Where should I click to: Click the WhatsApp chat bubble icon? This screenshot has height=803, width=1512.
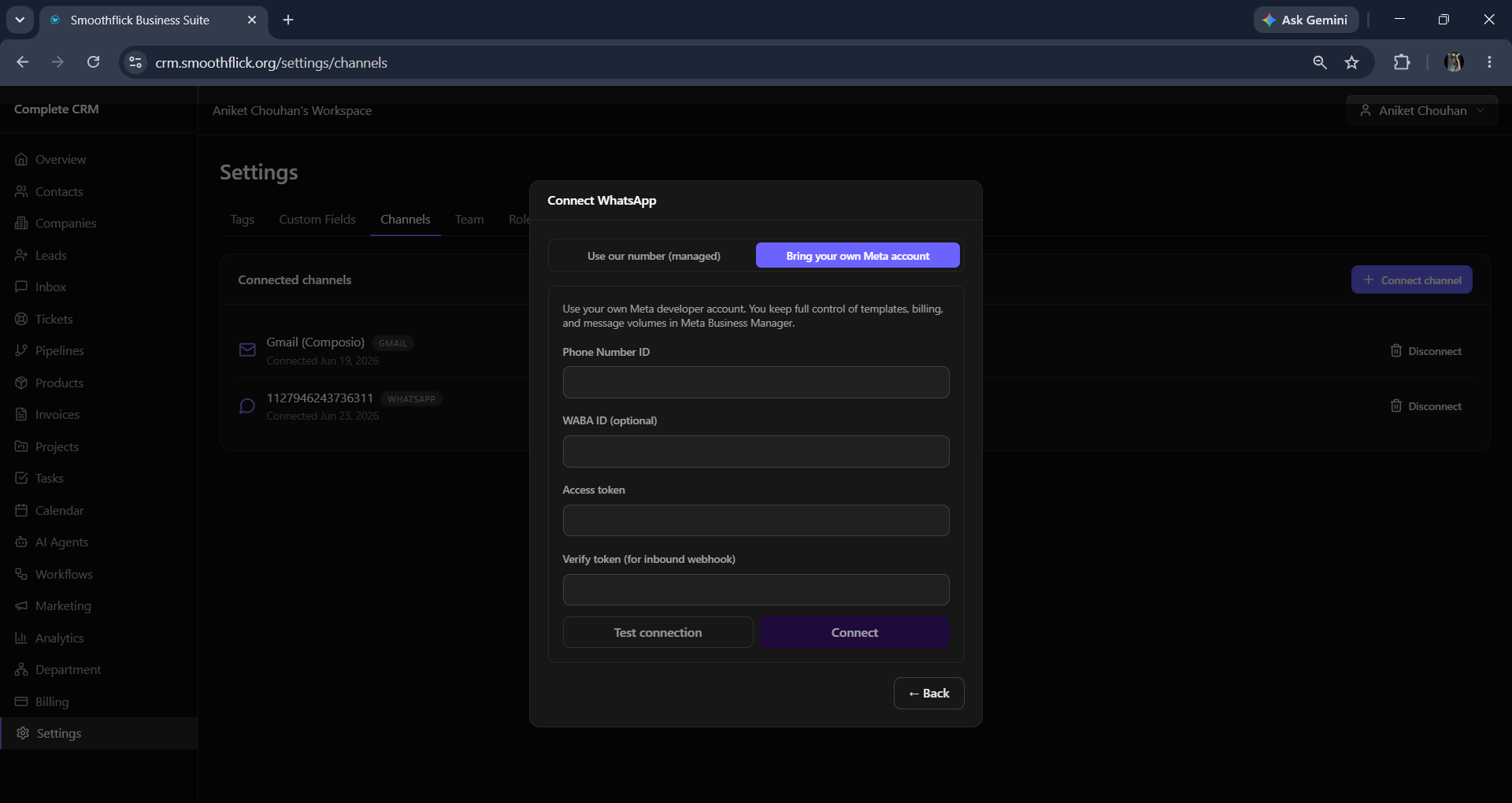tap(247, 406)
